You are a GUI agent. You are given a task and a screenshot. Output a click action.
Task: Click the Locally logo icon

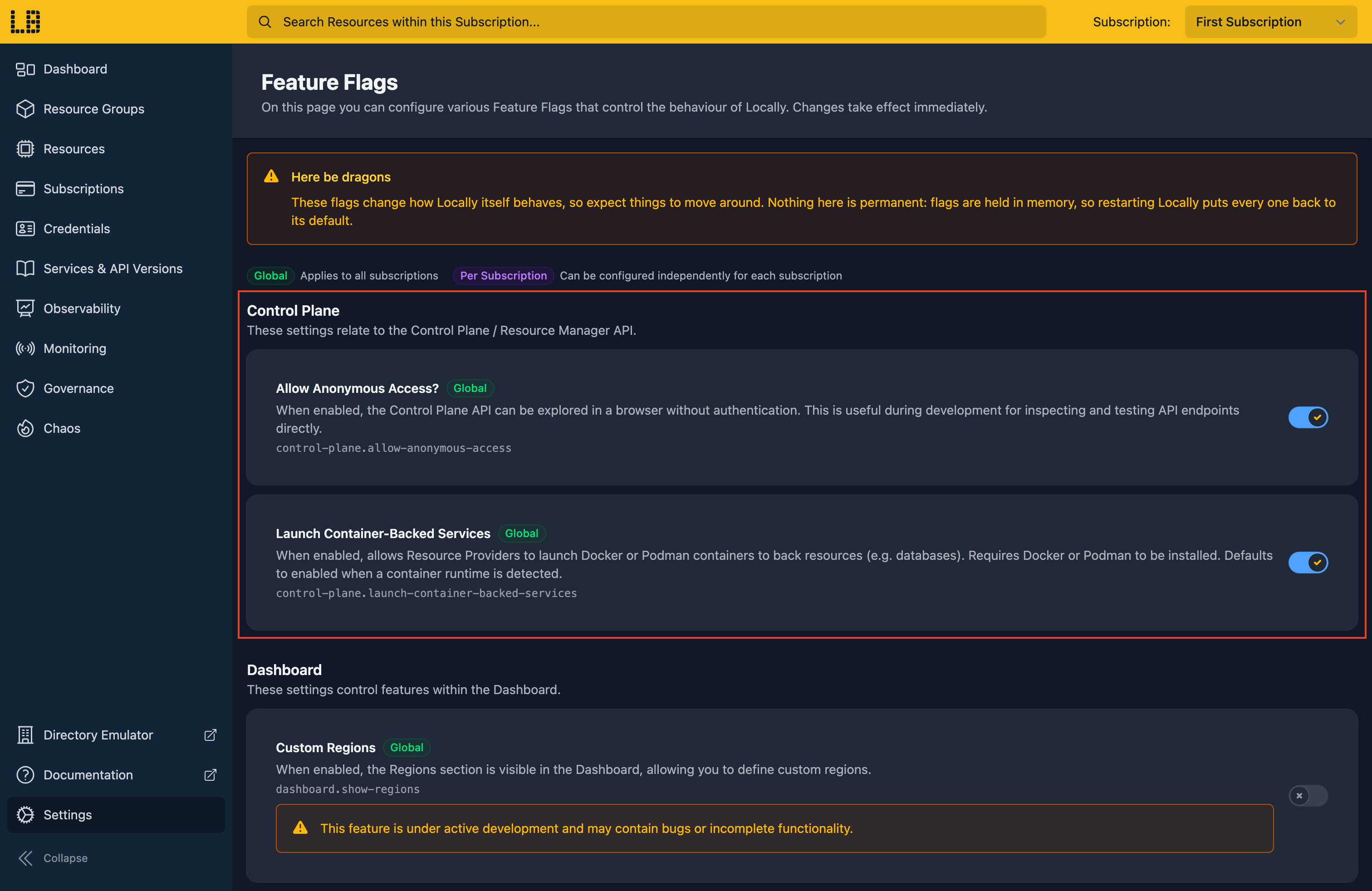(x=25, y=22)
